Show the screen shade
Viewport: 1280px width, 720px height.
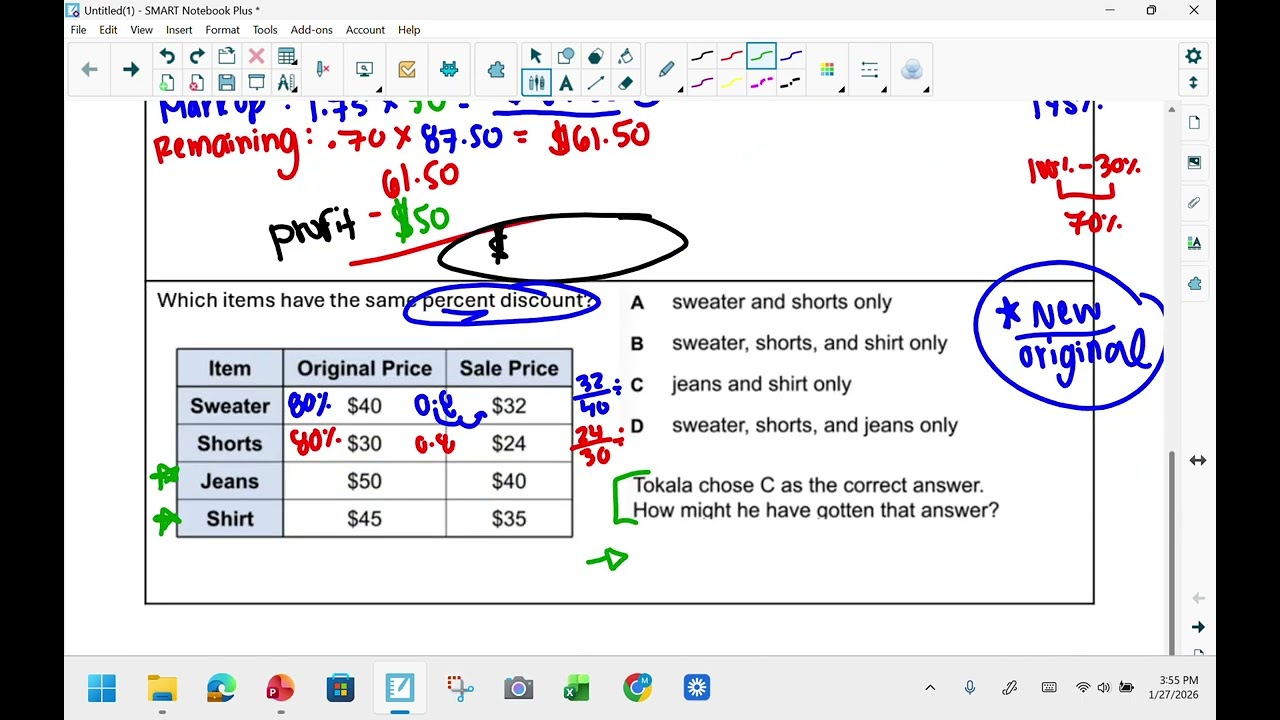[256, 83]
